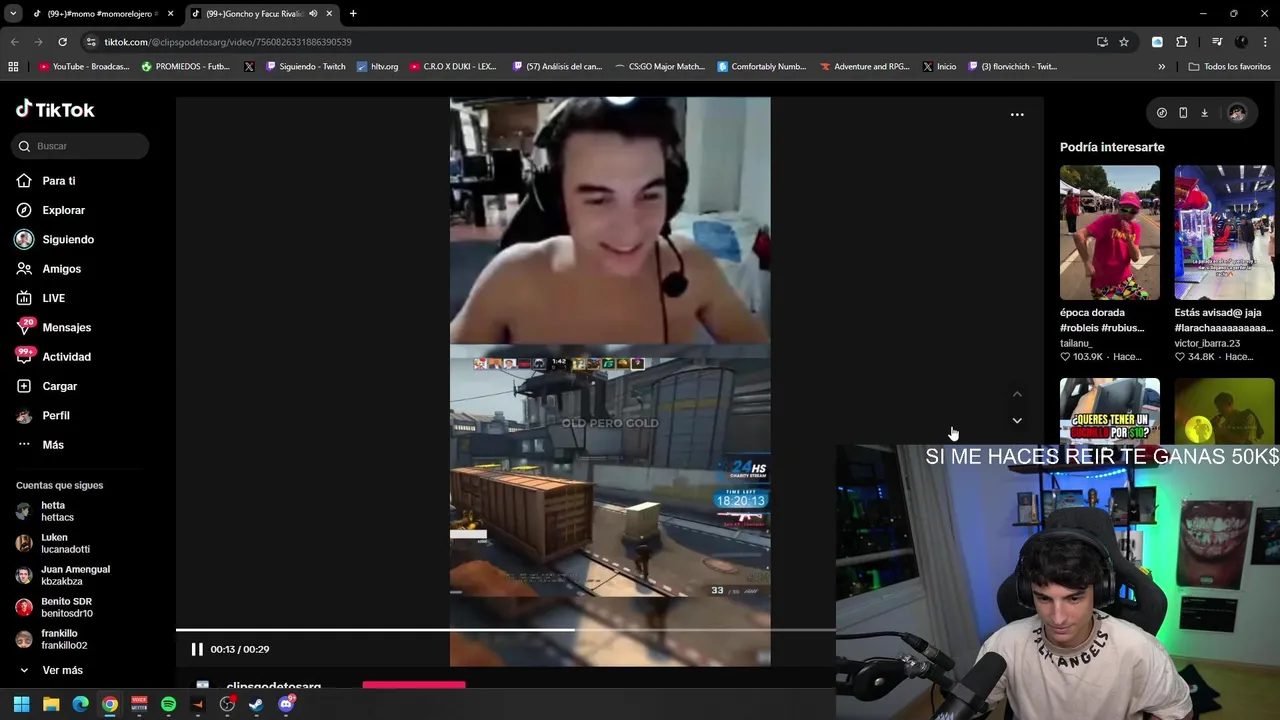The image size is (1280, 720).
Task: Close the #momo #momorelojero tab
Action: click(x=171, y=14)
